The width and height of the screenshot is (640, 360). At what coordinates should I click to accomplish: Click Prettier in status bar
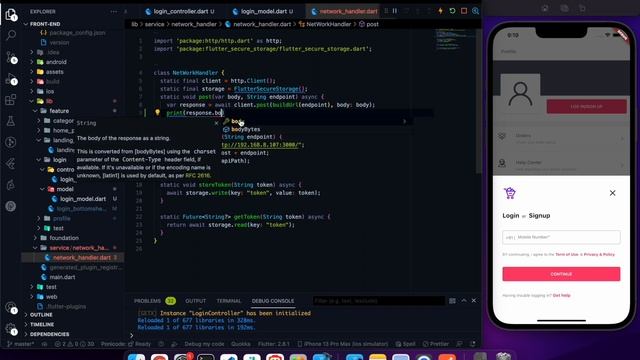click(437, 344)
